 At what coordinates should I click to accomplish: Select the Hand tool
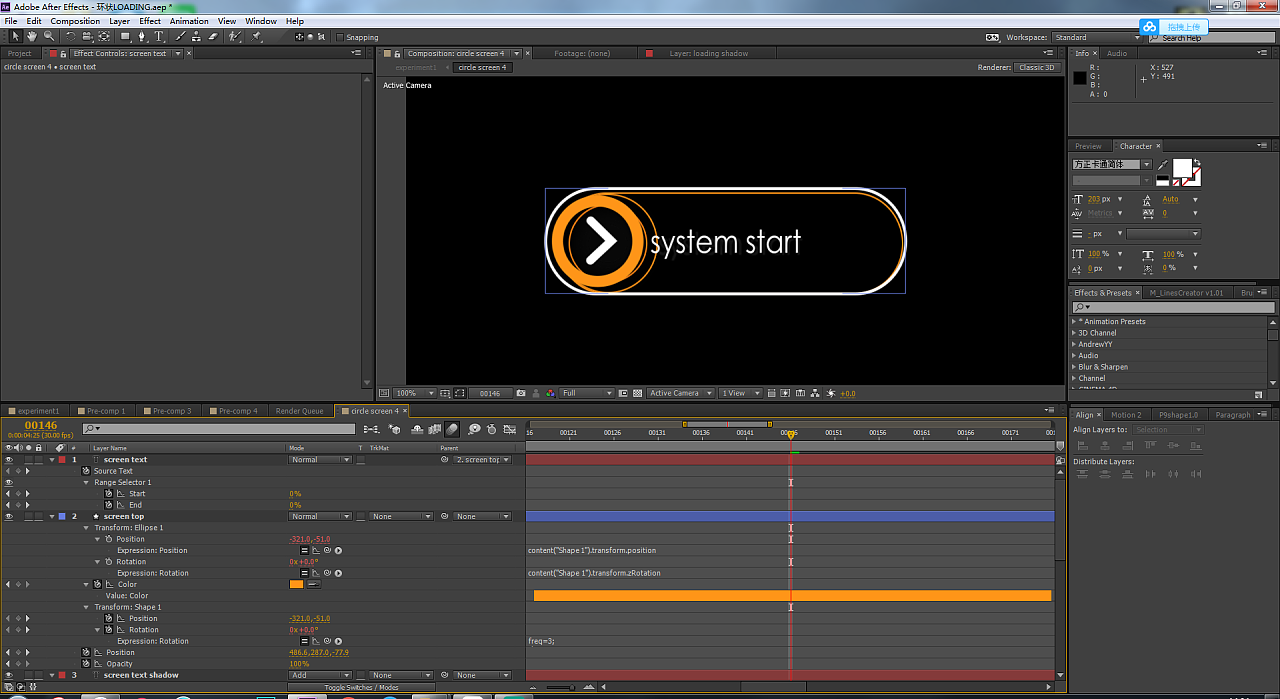(x=32, y=36)
